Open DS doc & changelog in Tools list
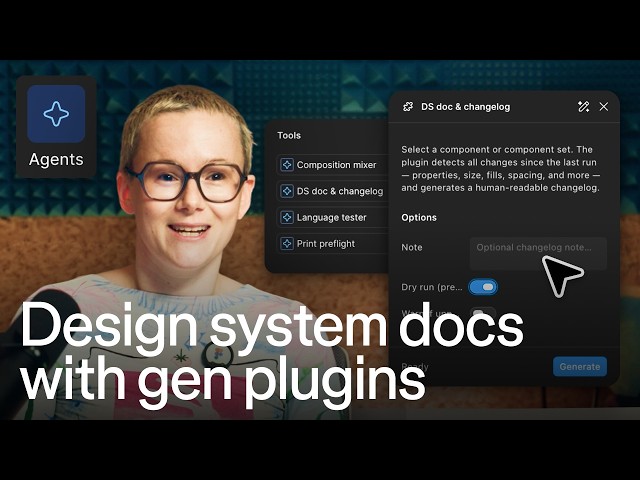 pos(333,191)
